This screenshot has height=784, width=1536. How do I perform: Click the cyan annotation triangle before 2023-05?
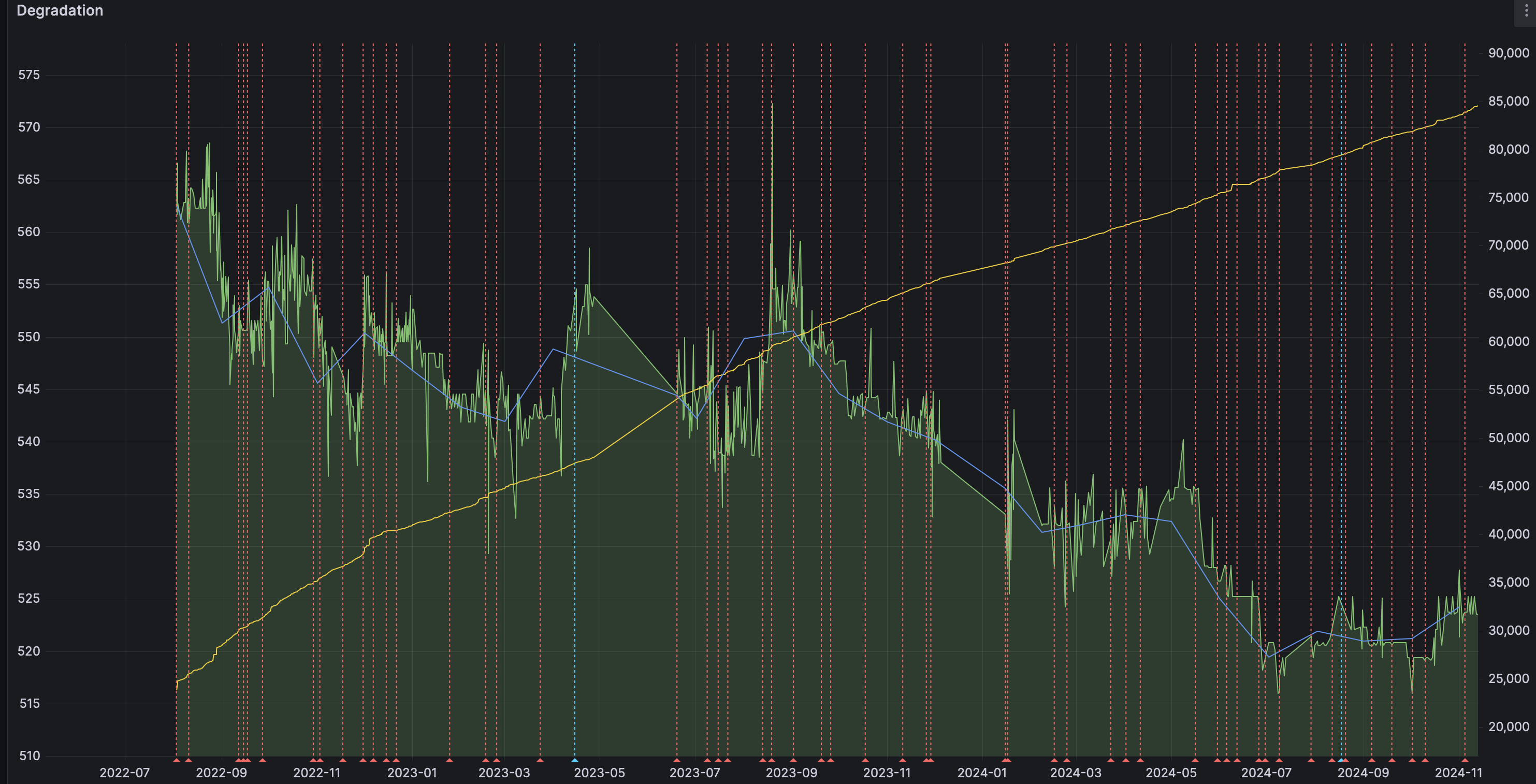point(575,760)
